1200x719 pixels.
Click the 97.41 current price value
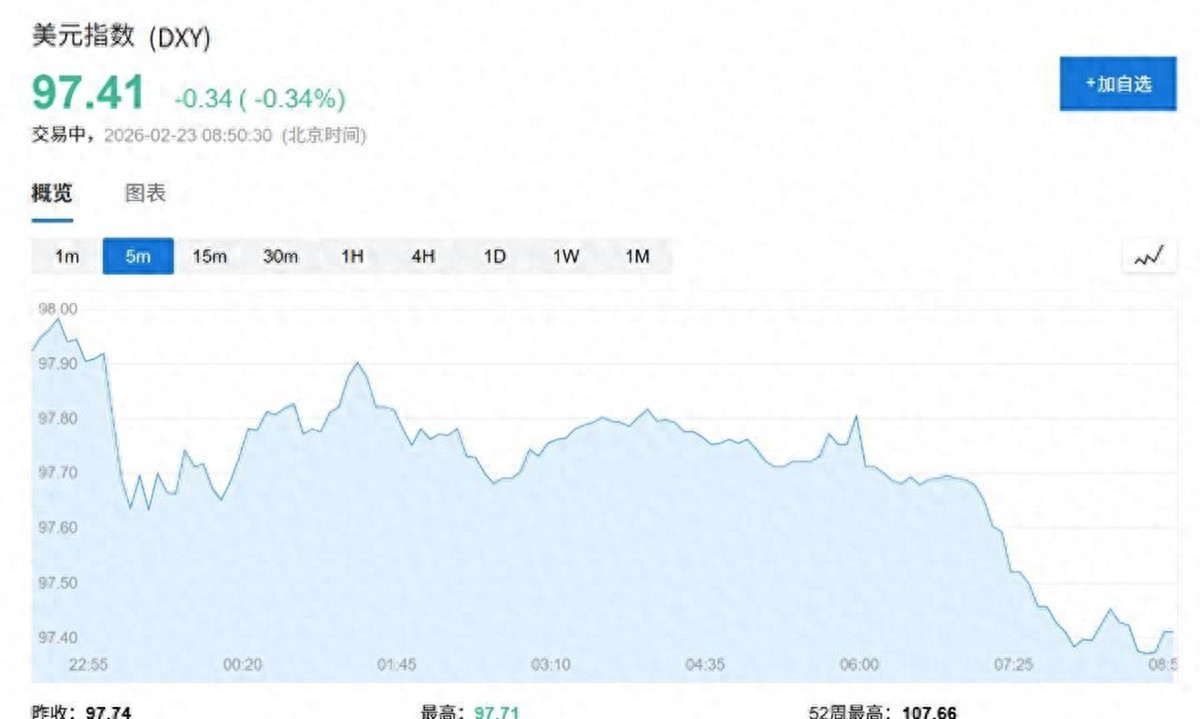(88, 93)
